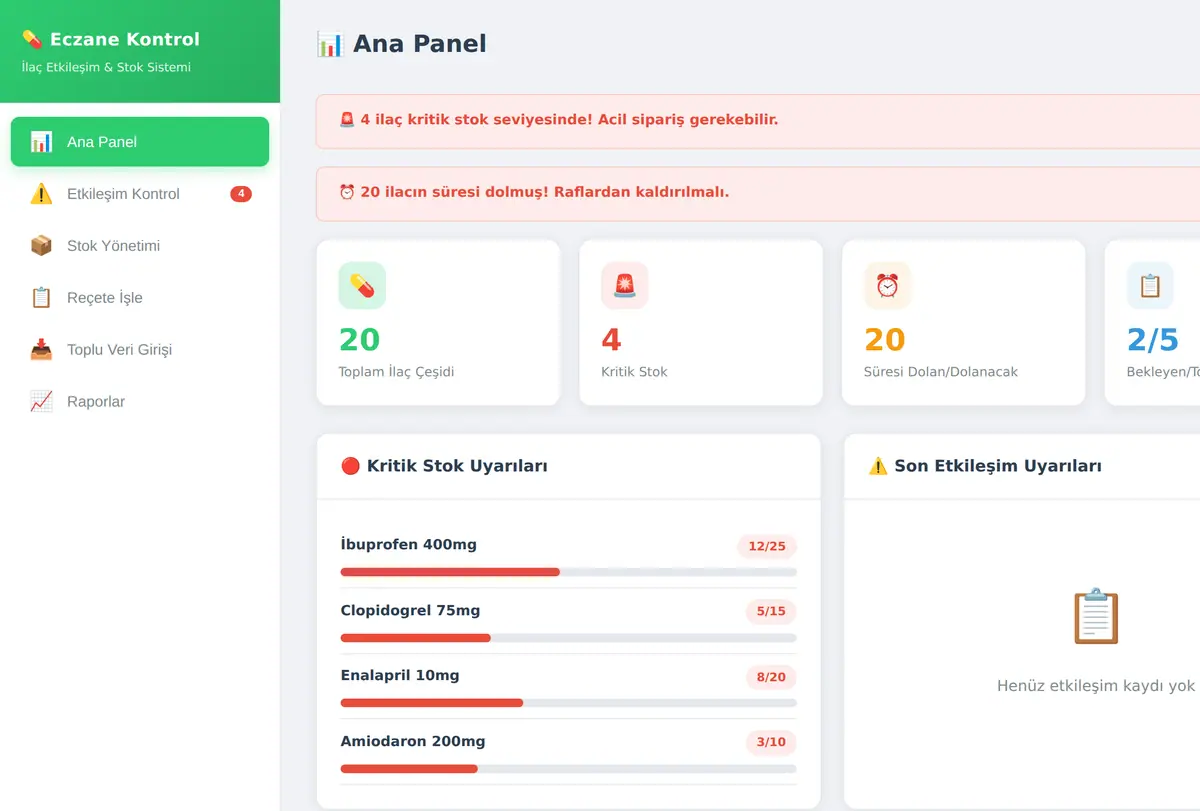This screenshot has width=1200, height=811.
Task: Click the chart icon beside Raporlar
Action: coord(41,402)
